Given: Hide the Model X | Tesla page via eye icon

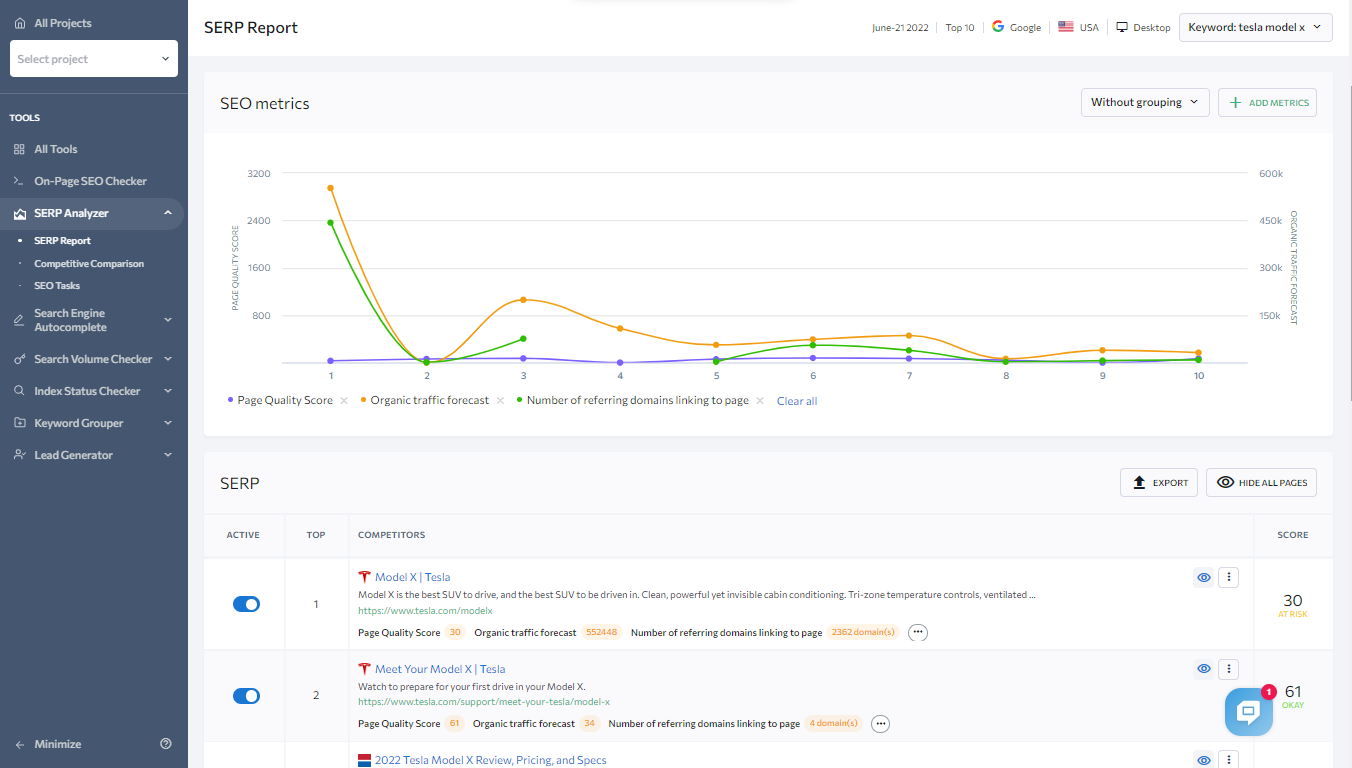Looking at the screenshot, I should [x=1204, y=577].
